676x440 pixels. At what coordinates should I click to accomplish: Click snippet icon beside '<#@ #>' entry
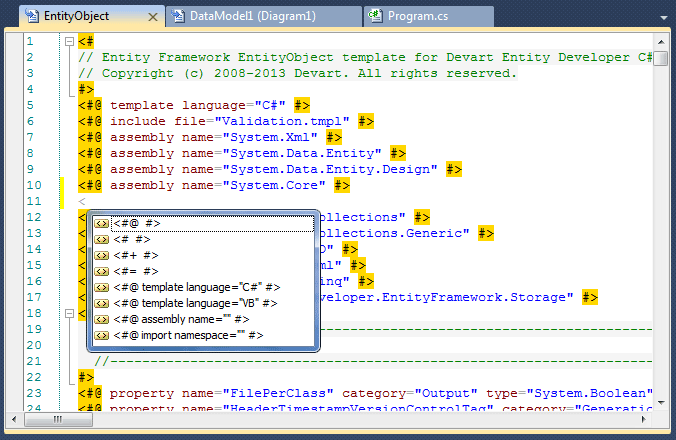(102, 223)
